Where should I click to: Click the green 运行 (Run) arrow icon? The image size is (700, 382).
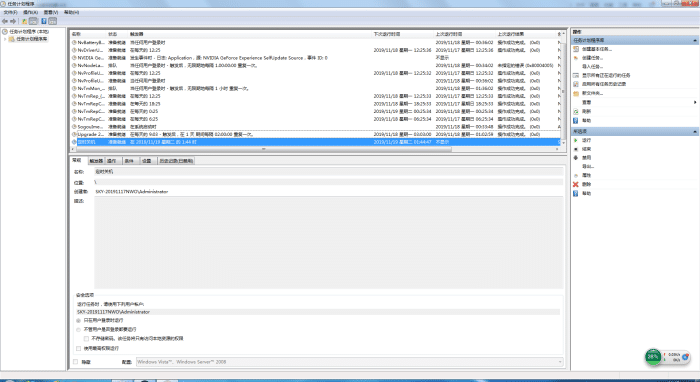tap(576, 140)
